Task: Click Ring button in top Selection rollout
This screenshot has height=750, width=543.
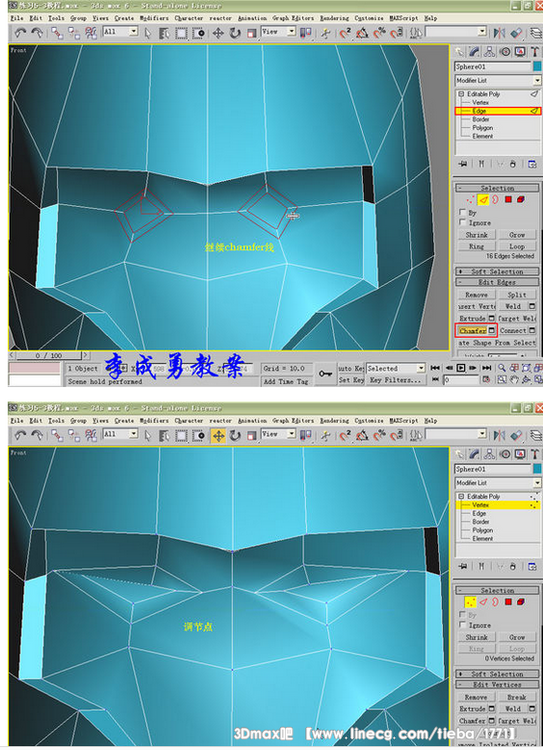Action: tap(476, 246)
